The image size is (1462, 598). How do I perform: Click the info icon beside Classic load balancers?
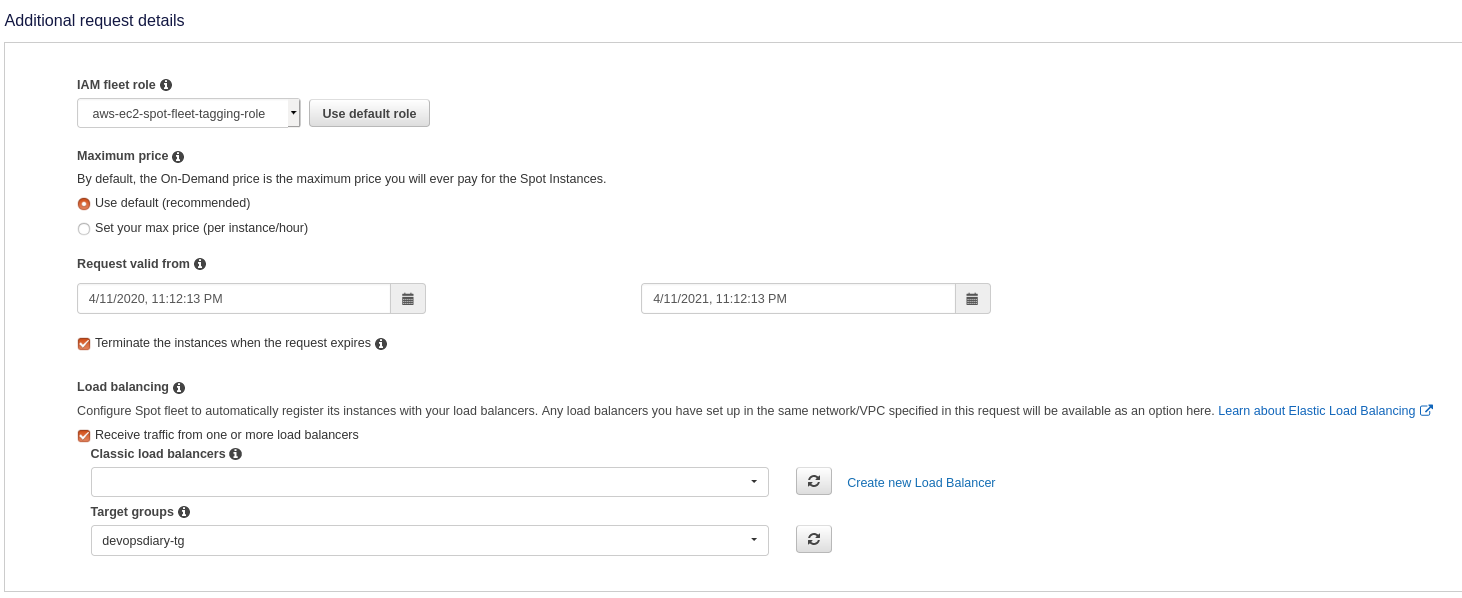click(236, 454)
